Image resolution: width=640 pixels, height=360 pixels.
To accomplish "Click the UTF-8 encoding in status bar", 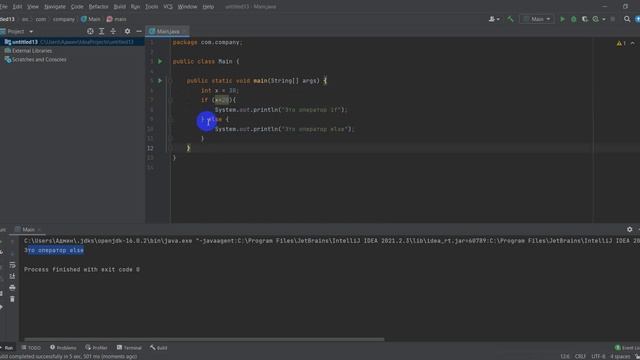I will click(598, 356).
